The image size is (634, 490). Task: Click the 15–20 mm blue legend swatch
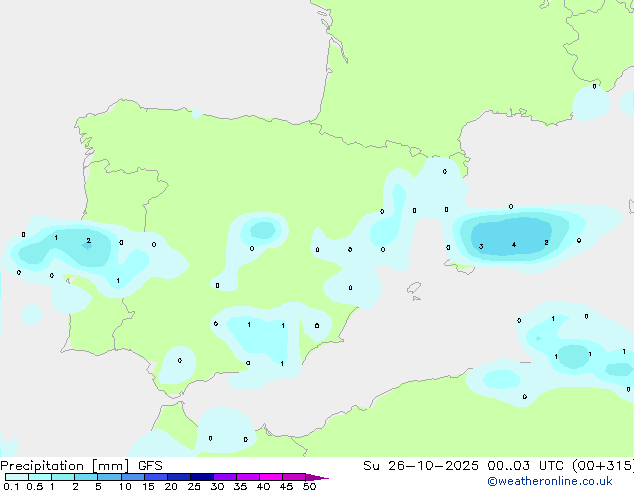pos(156,477)
